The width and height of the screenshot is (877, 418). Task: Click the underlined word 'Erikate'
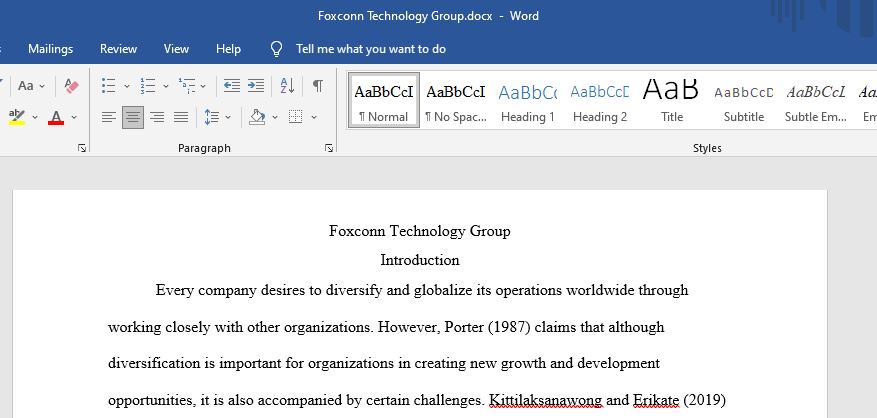[x=656, y=401]
